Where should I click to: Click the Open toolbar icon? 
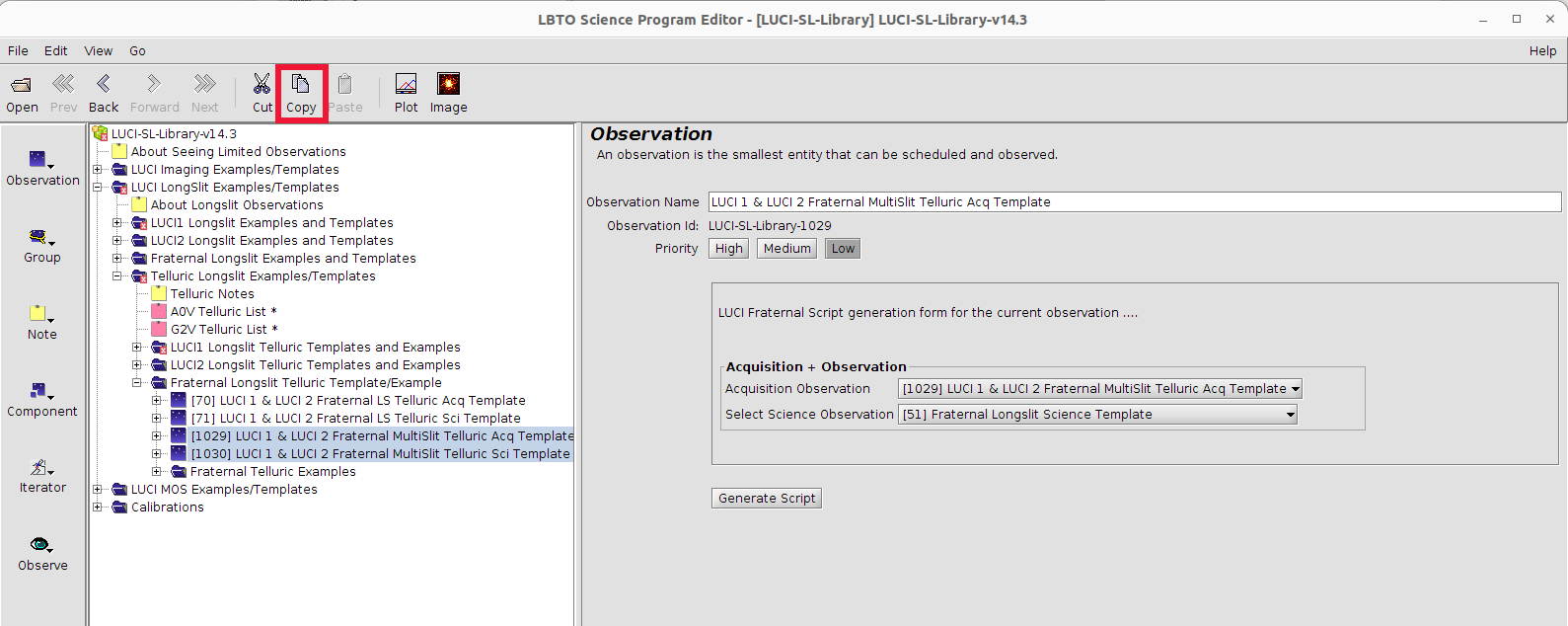tap(21, 85)
